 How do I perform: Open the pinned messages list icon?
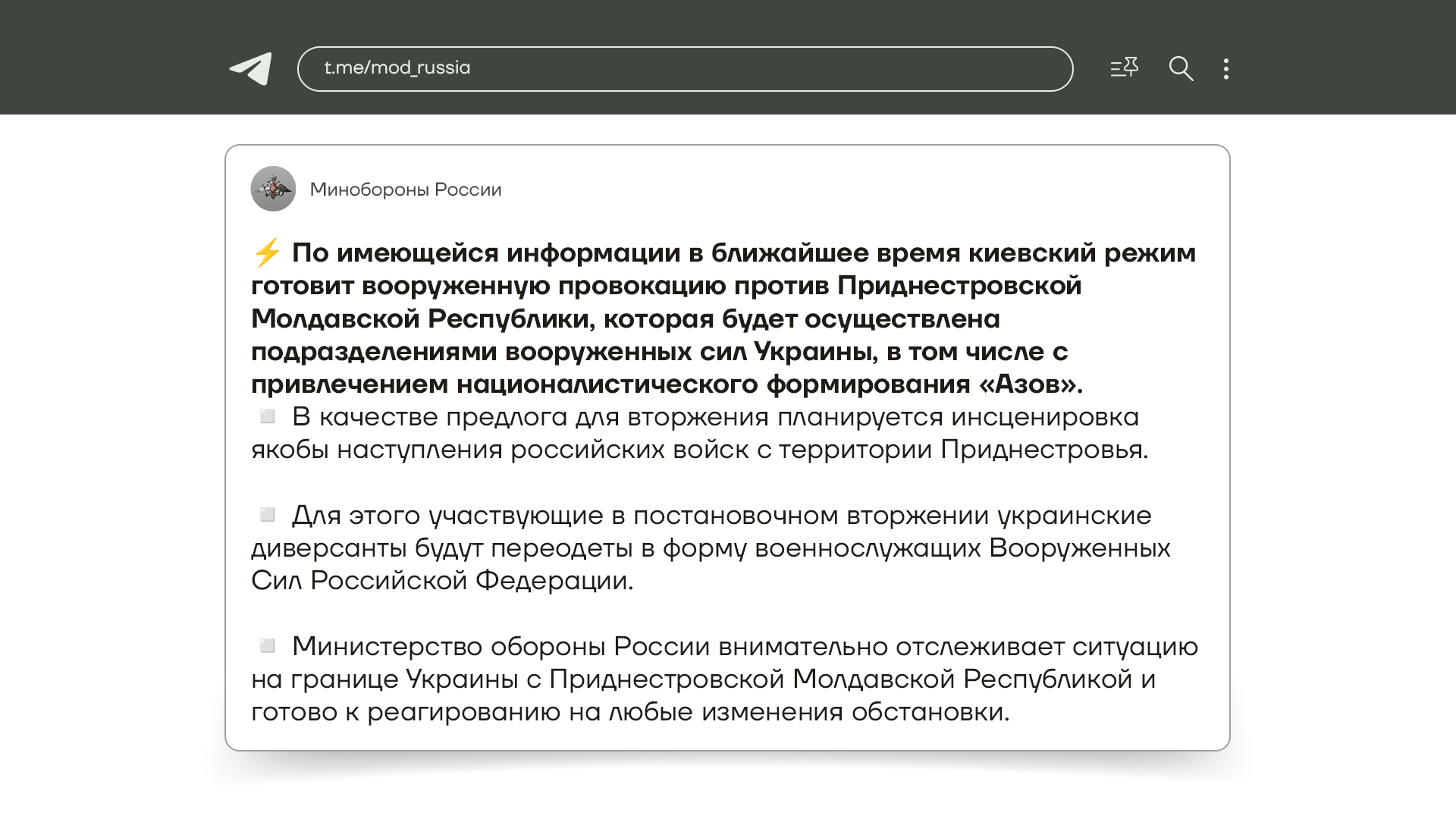[x=1124, y=68]
